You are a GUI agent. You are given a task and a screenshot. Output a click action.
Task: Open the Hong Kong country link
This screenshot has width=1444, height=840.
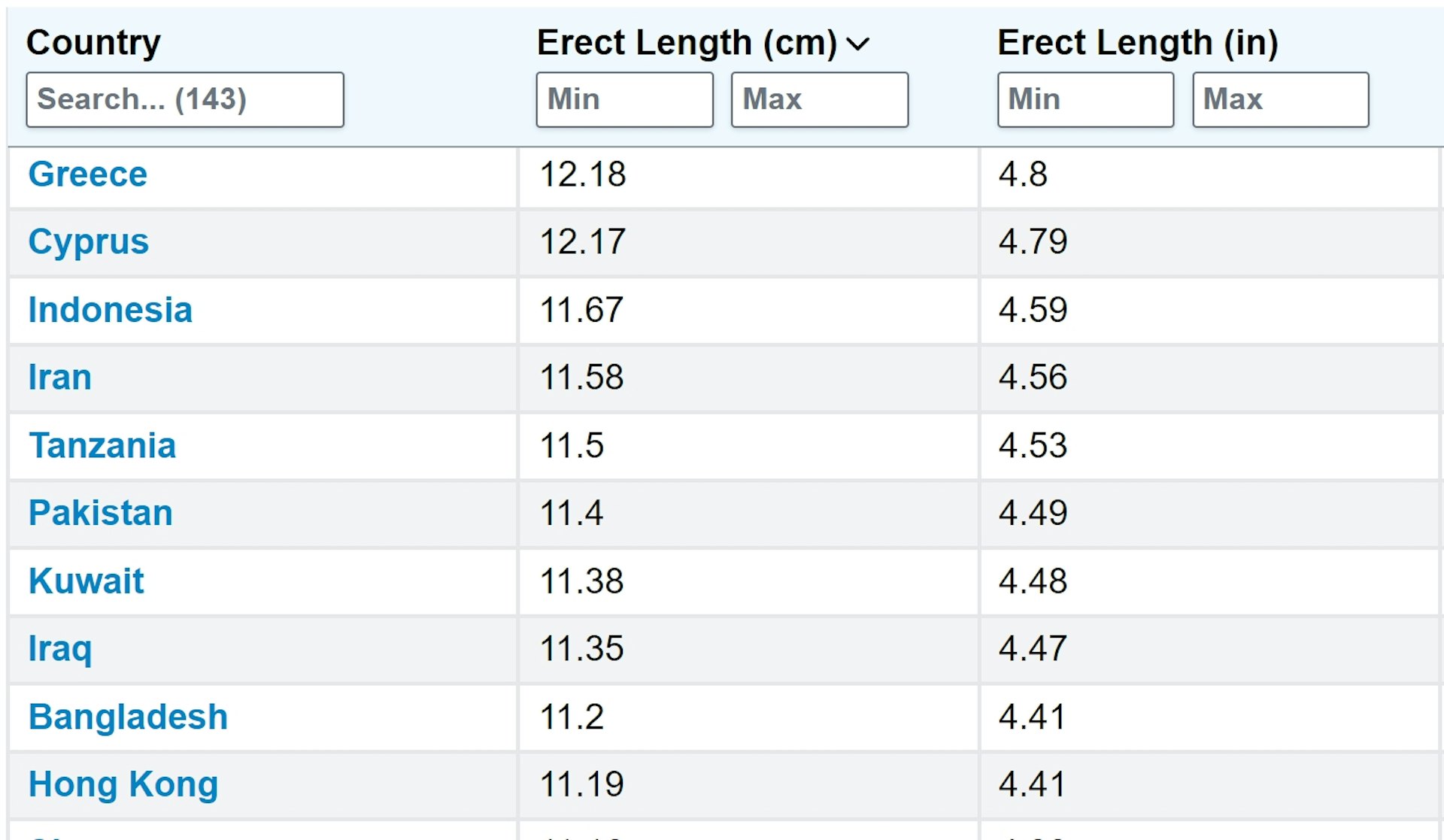(x=123, y=785)
